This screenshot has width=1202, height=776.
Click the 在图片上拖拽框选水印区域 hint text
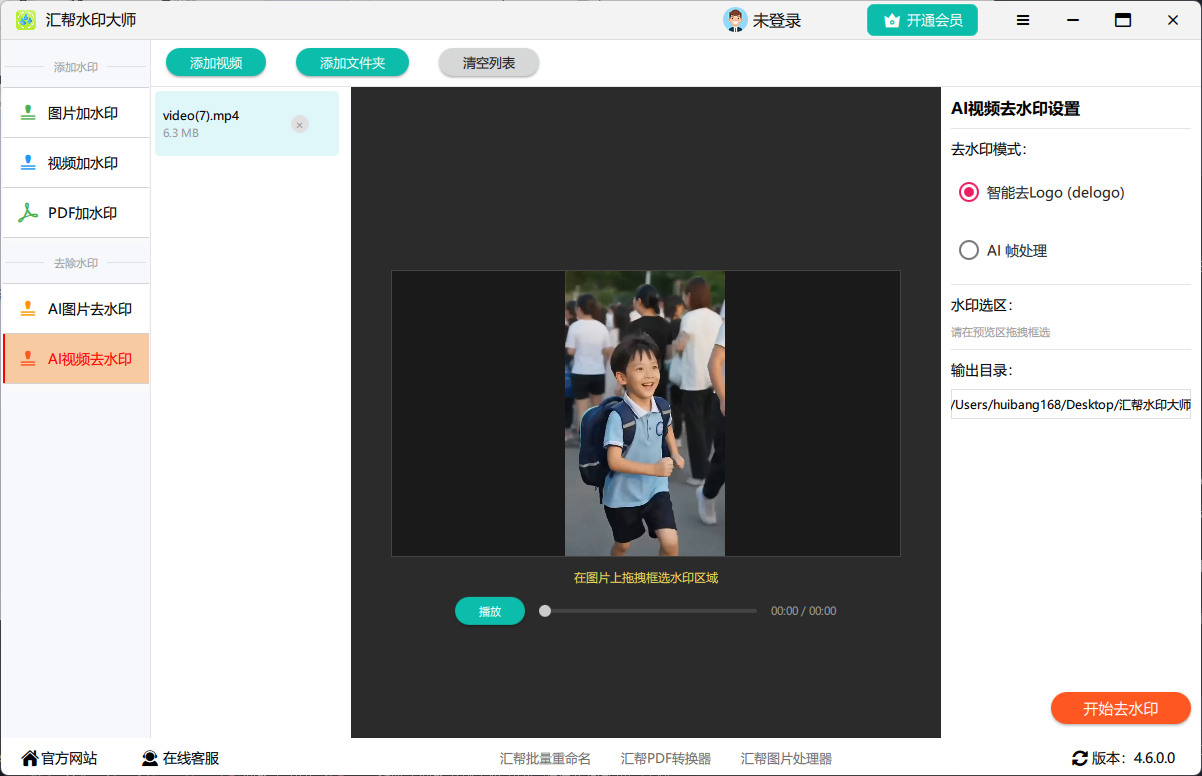[646, 577]
